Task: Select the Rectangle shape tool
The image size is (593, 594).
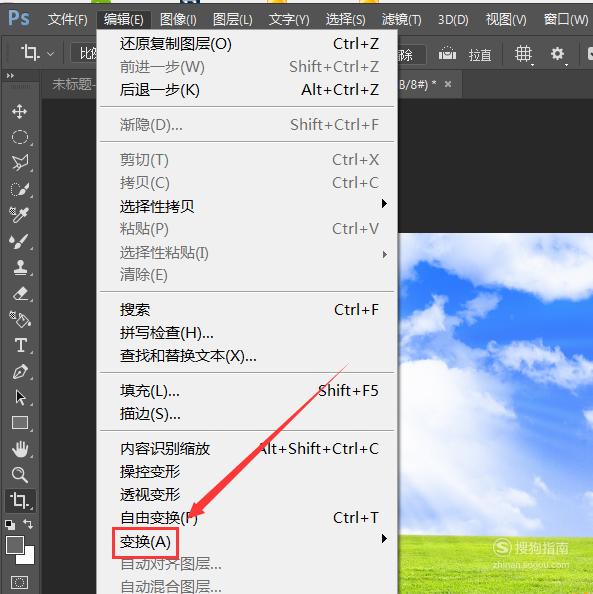Action: (20, 423)
